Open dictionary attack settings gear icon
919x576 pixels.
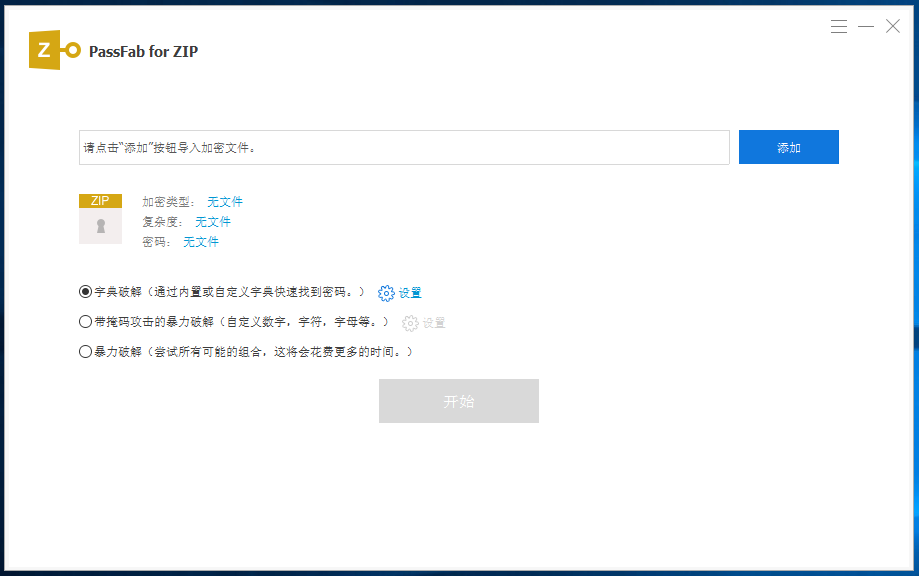[x=386, y=293]
